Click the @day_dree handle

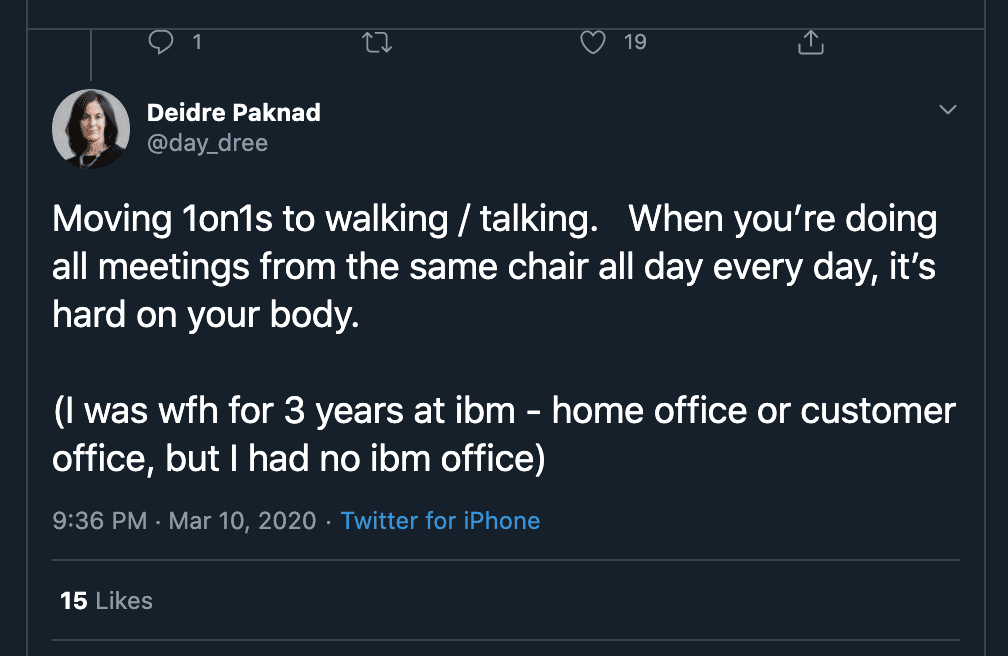click(x=207, y=143)
